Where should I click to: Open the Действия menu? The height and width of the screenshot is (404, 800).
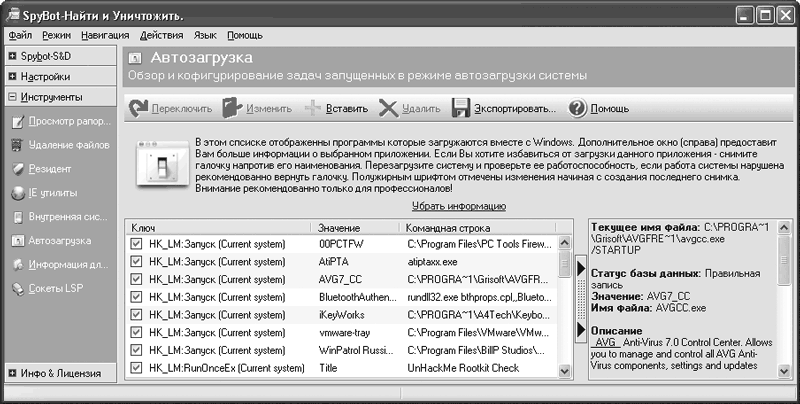[x=162, y=35]
